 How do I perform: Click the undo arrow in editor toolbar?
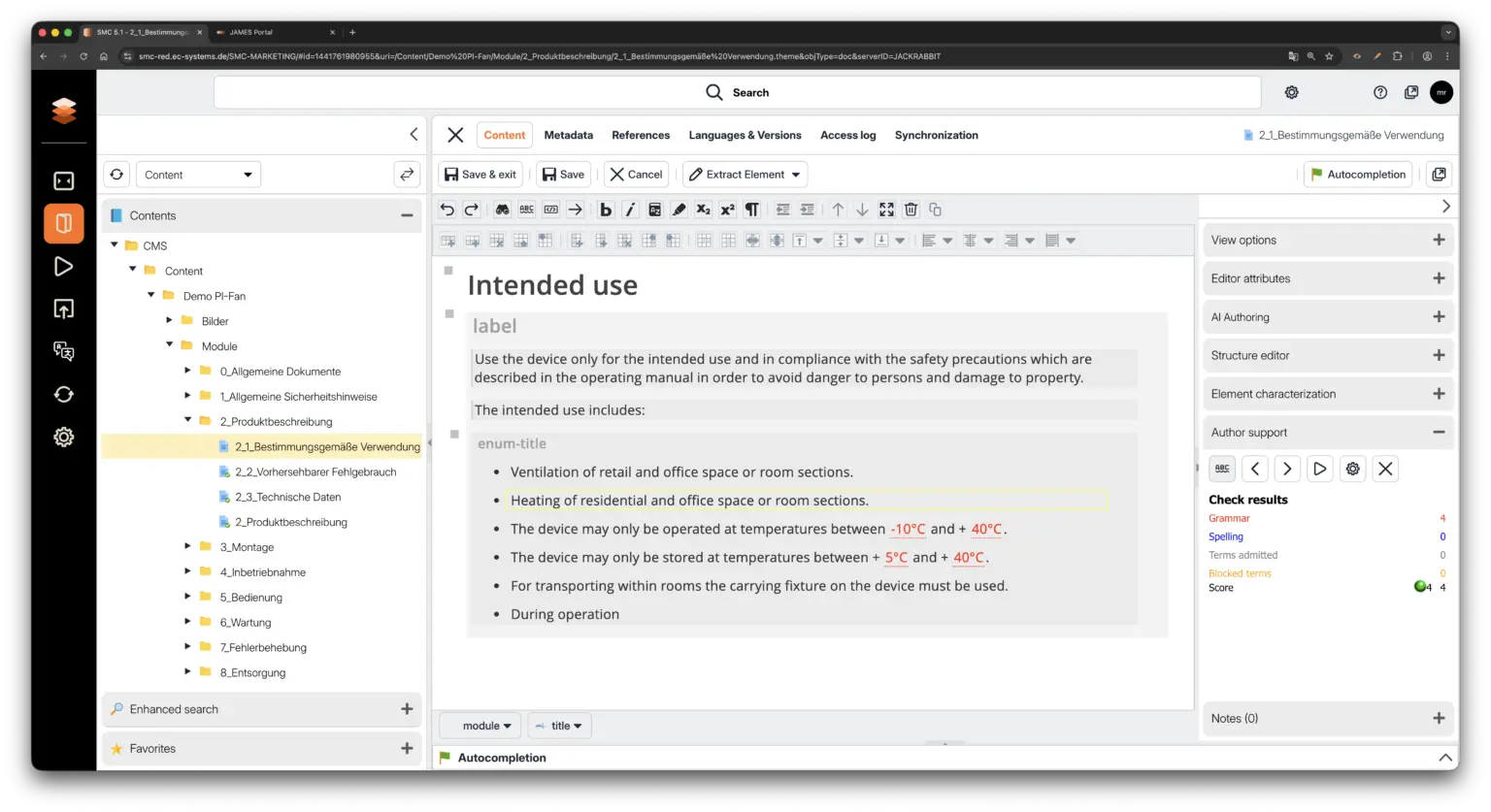click(447, 210)
